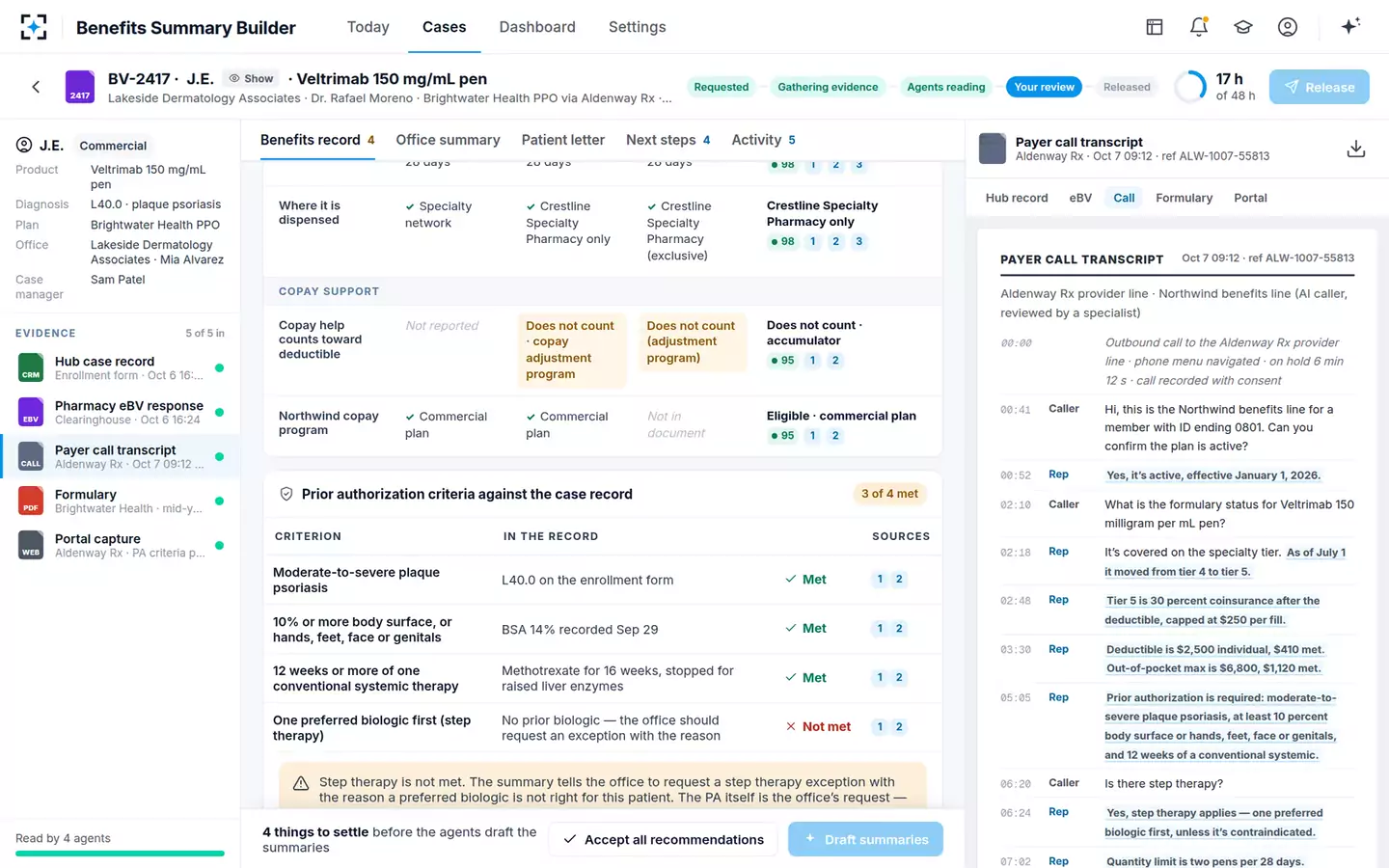Download the payer call transcript
The image size is (1389, 868).
tap(1356, 149)
